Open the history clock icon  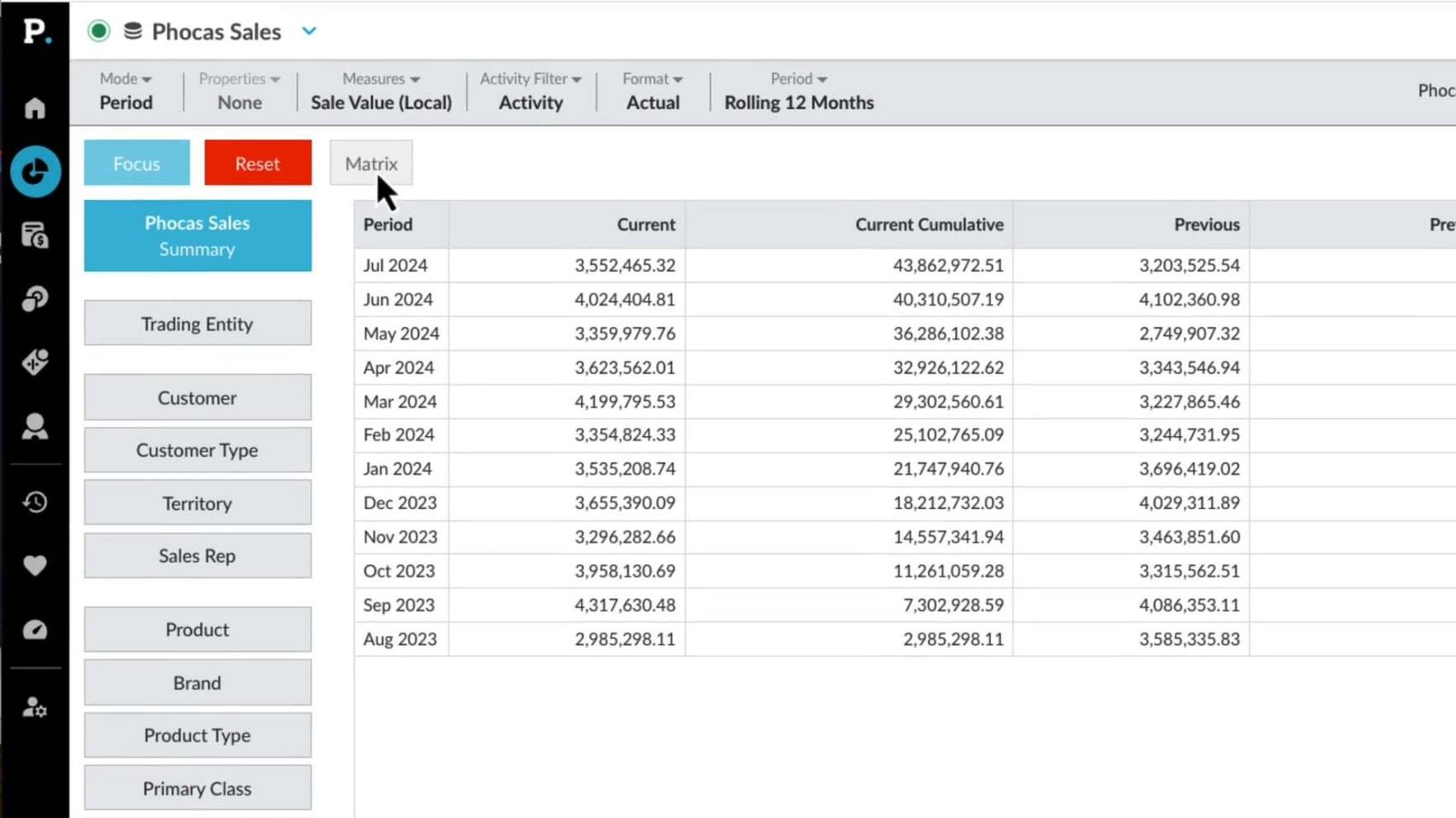point(34,502)
